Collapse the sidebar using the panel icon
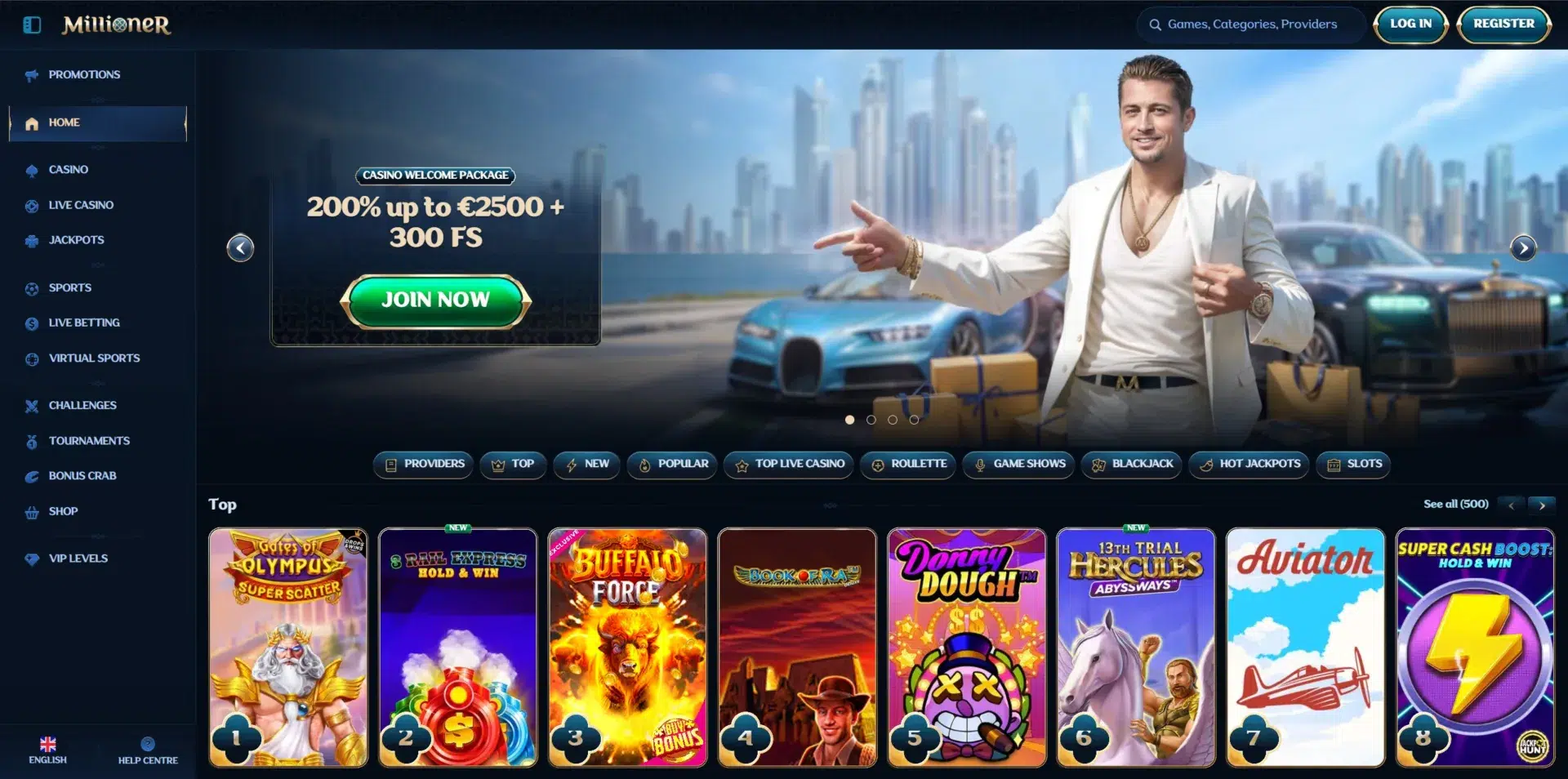1568x779 pixels. point(32,24)
